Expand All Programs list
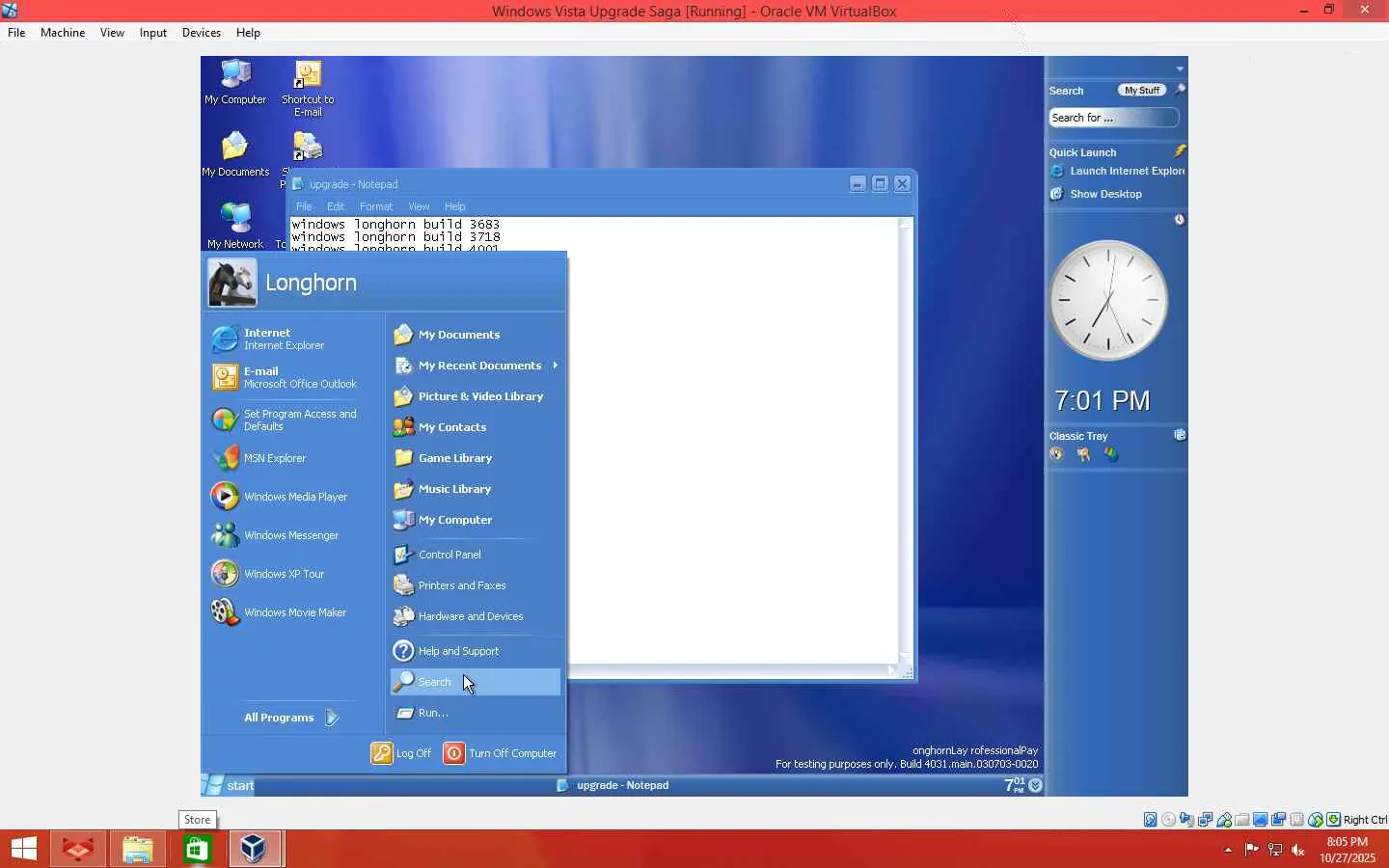Screen dimensions: 1389x868 click(x=291, y=718)
